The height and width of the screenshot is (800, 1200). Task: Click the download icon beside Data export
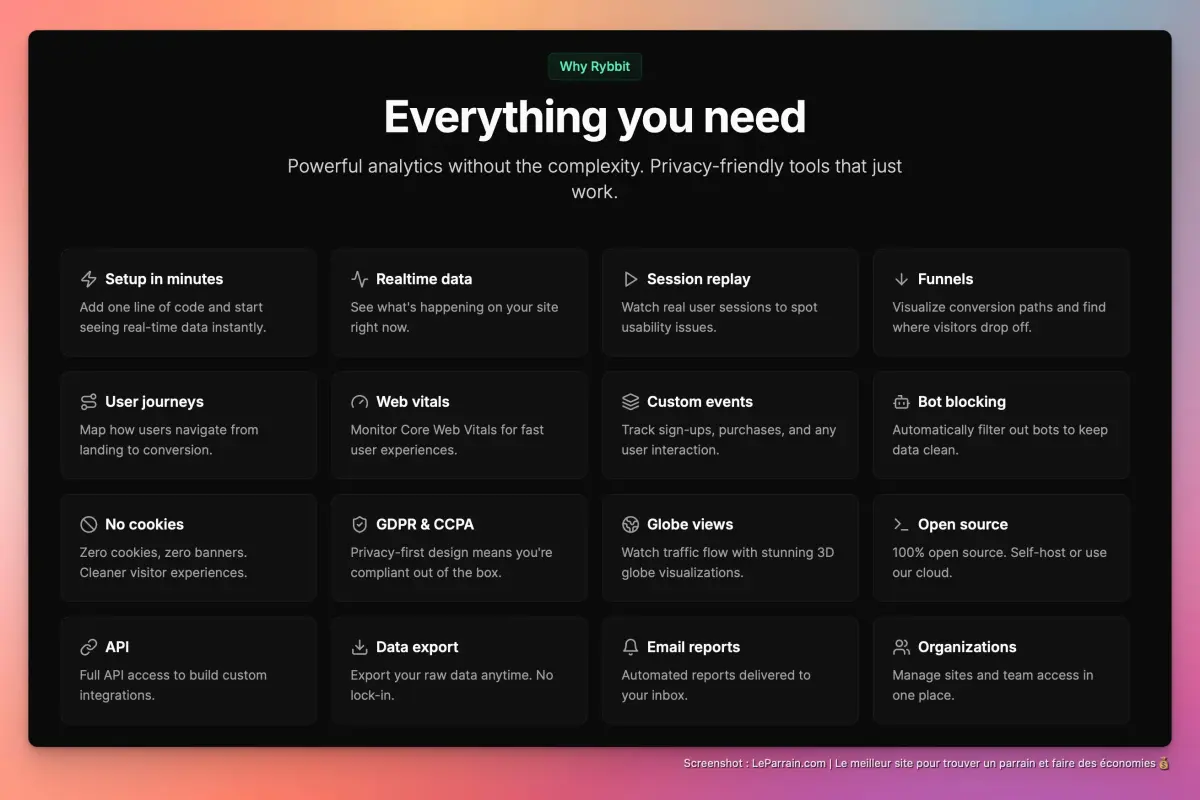[x=360, y=647]
